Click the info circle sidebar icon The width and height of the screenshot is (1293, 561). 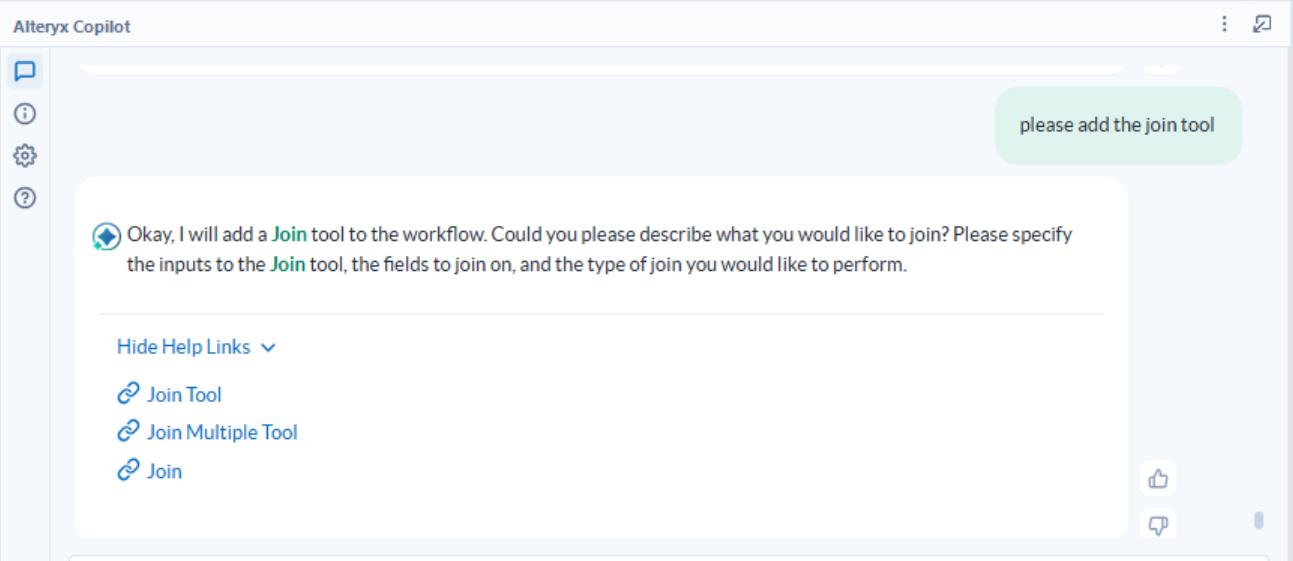coord(26,114)
